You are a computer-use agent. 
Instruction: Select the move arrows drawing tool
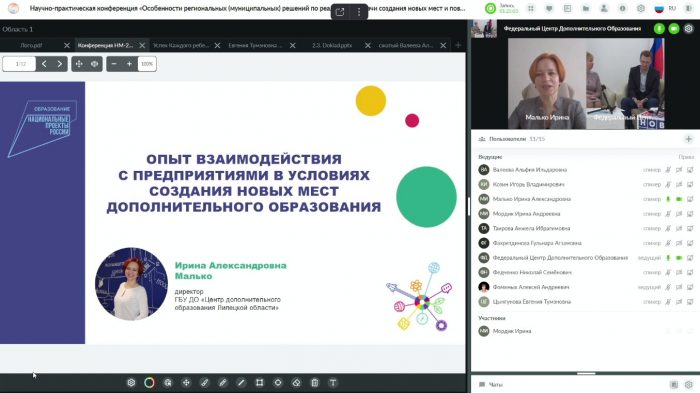pos(186,383)
